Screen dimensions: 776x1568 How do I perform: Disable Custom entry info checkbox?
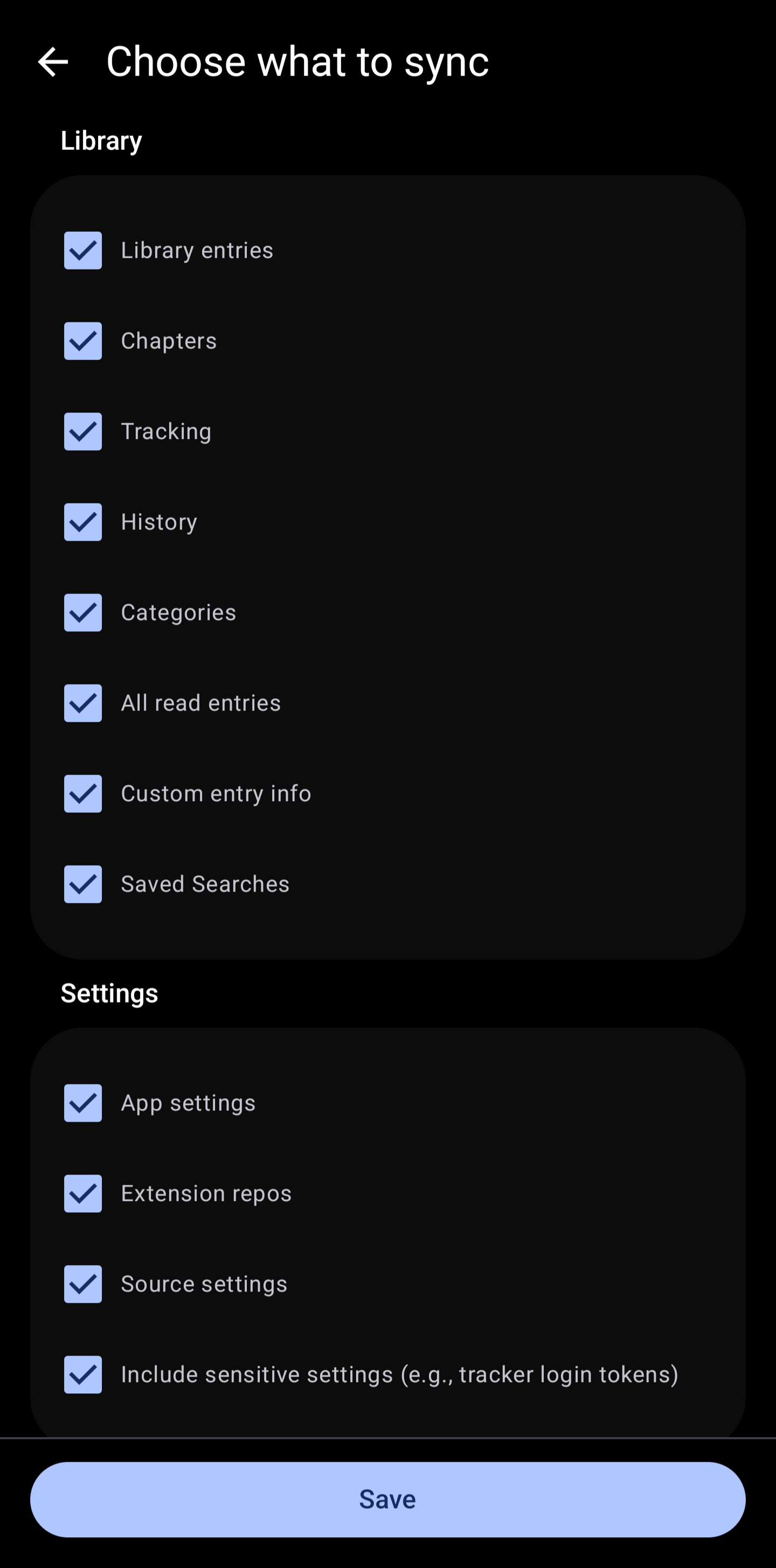coord(83,794)
